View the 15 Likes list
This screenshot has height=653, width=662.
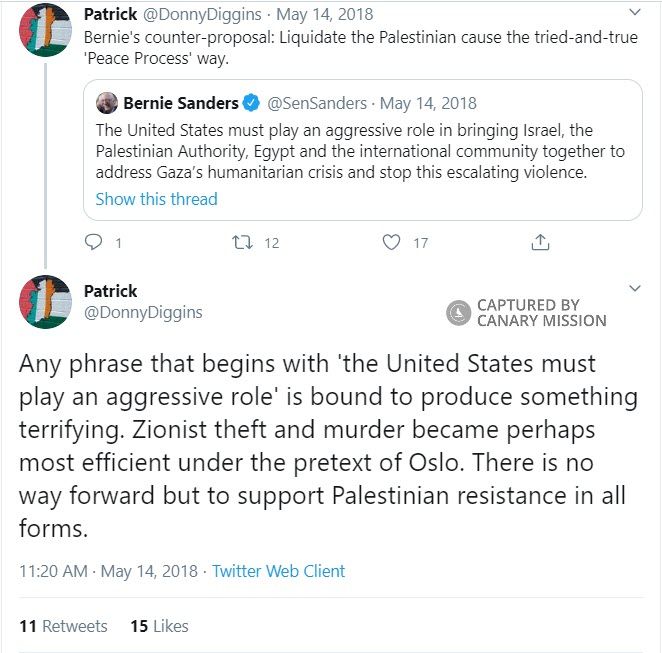point(159,626)
